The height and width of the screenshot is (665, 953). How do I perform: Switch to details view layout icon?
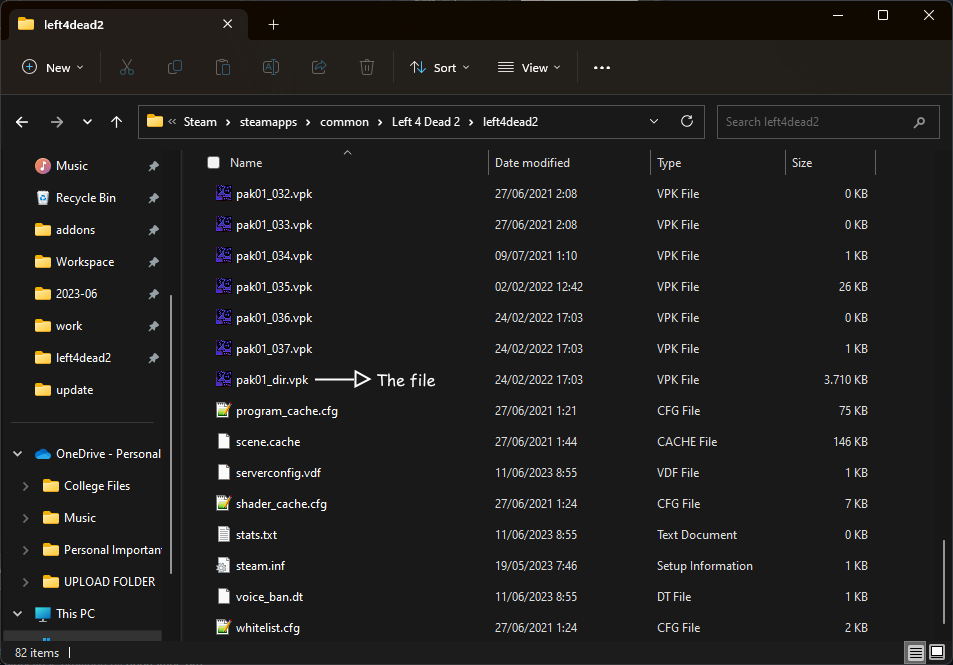(915, 653)
